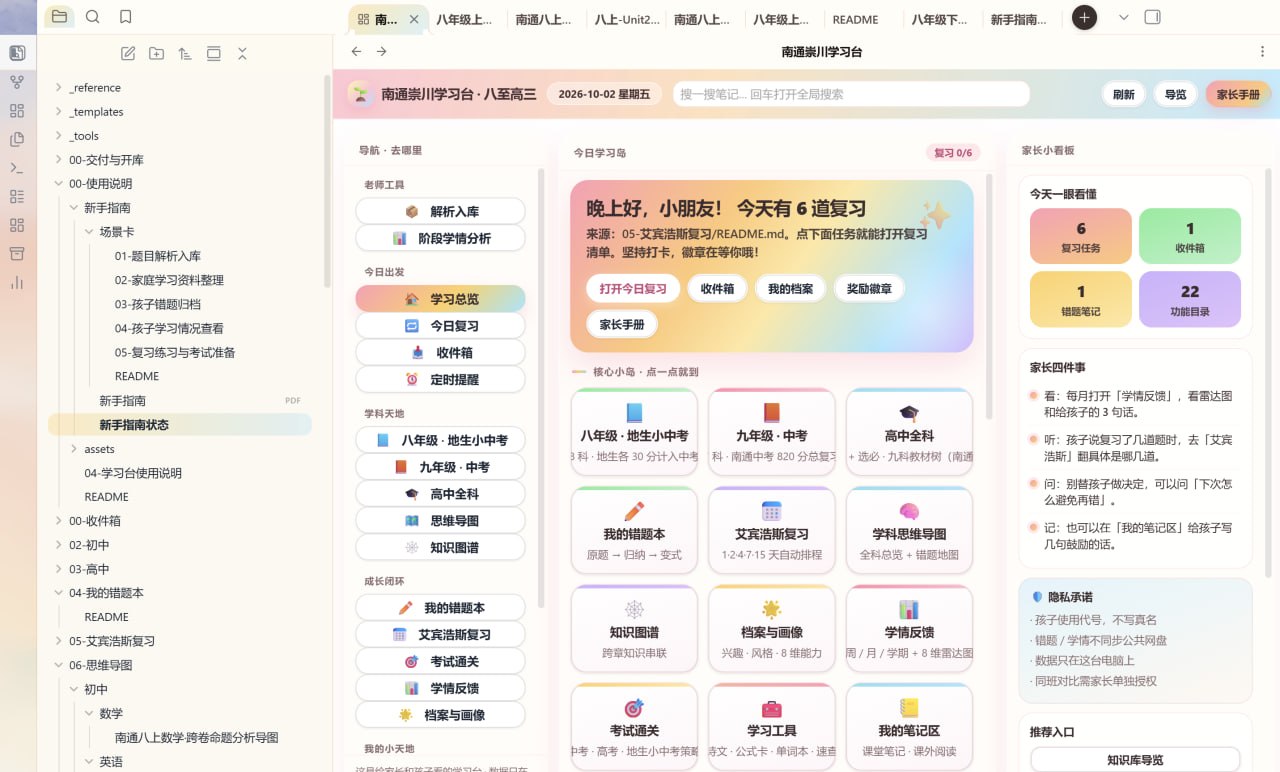The width and height of the screenshot is (1280, 772).
Task: Click the date chip 2026-10-02 星期五
Action: [604, 94]
